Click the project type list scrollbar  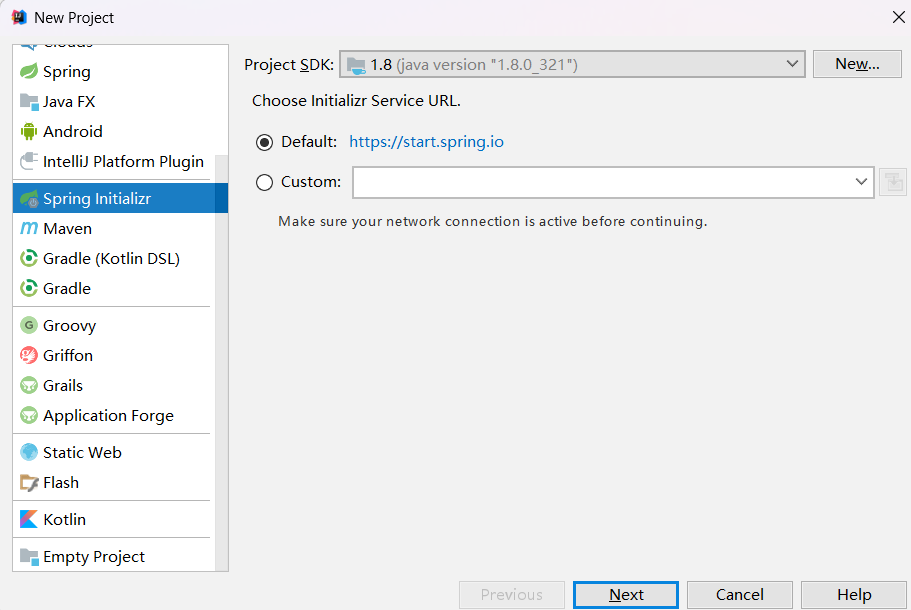(221, 363)
